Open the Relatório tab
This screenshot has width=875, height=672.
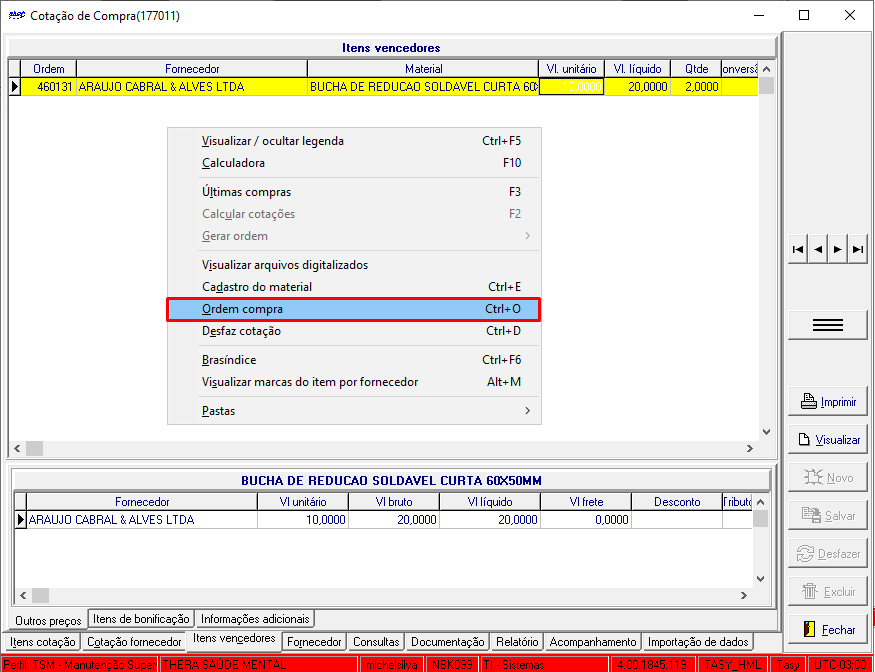(517, 642)
